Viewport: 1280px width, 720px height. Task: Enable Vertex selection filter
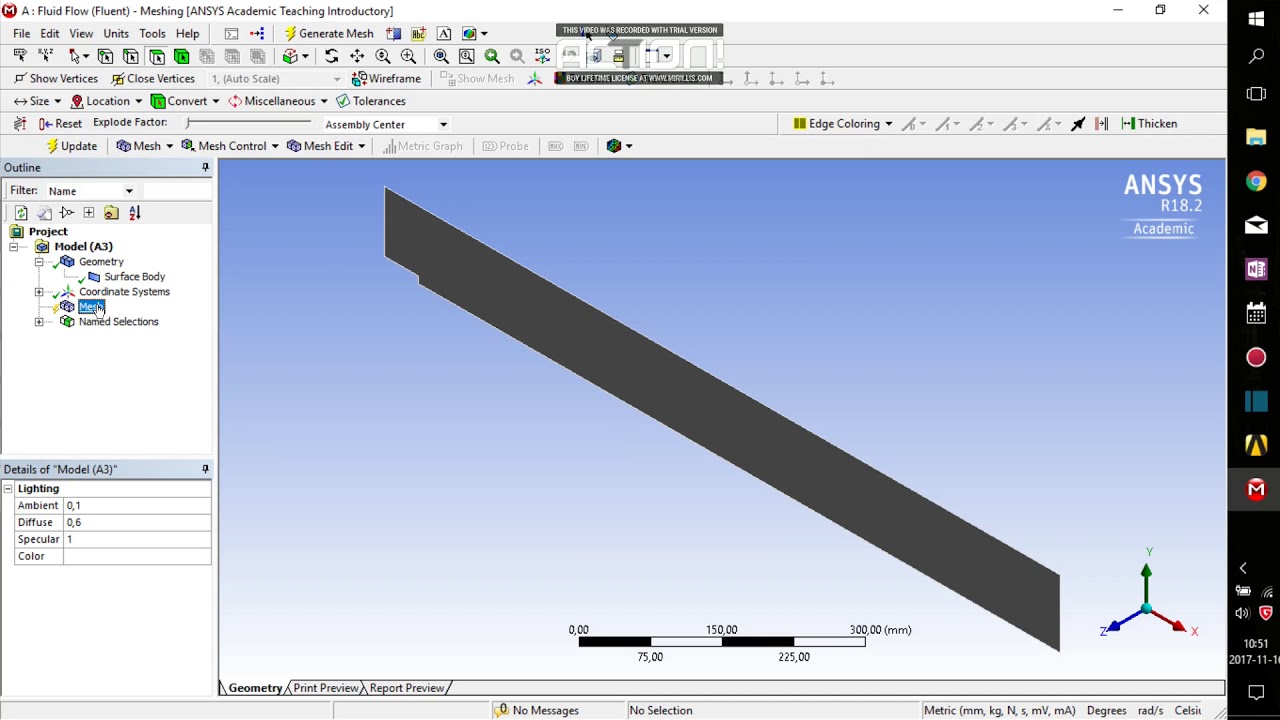coord(105,56)
